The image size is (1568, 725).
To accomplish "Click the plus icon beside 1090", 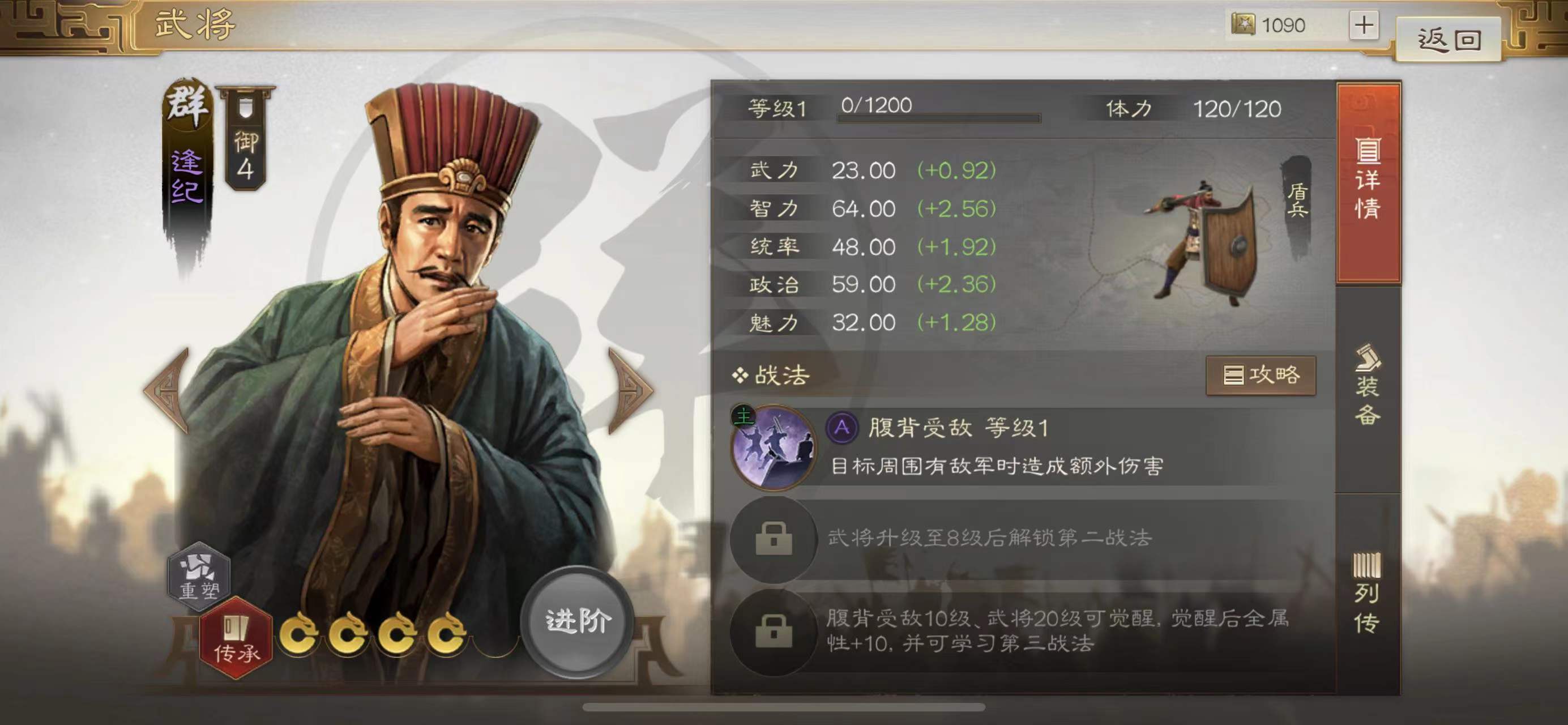I will 1364,25.
